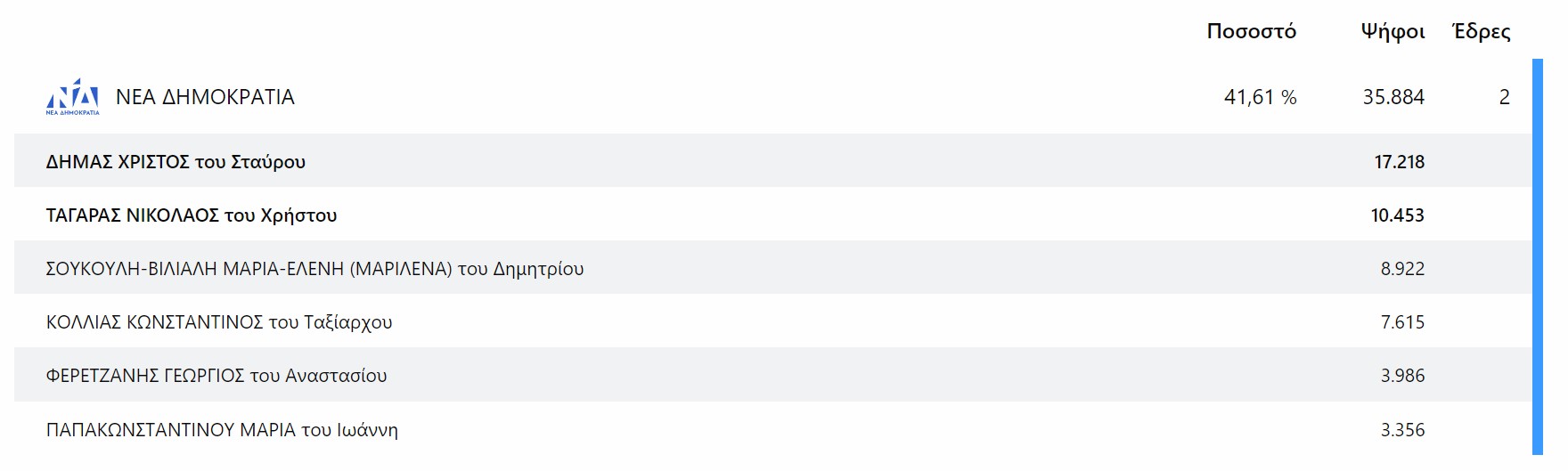
Task: Select candidate ΚΟΛΛΙΑΣ ΚΩΝΣΤΑΝΤΙΝΟΣ του Ταξίαρχου
Action: point(219,322)
